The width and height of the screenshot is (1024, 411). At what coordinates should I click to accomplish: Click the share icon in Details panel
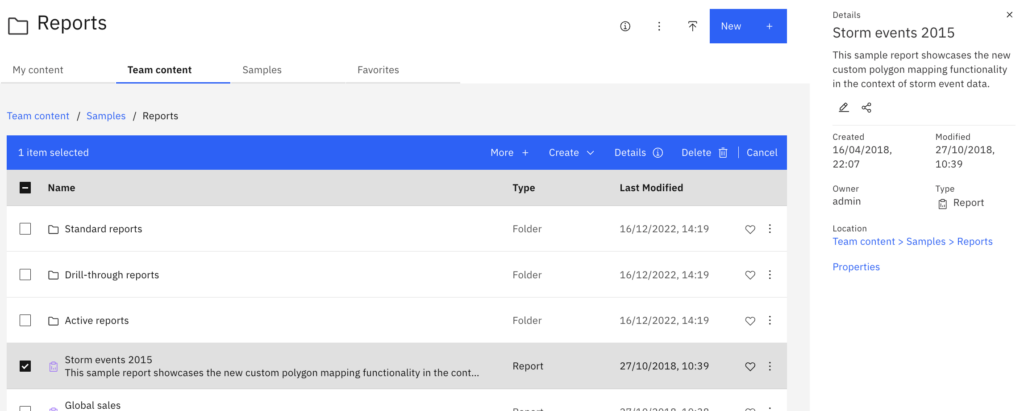[867, 107]
